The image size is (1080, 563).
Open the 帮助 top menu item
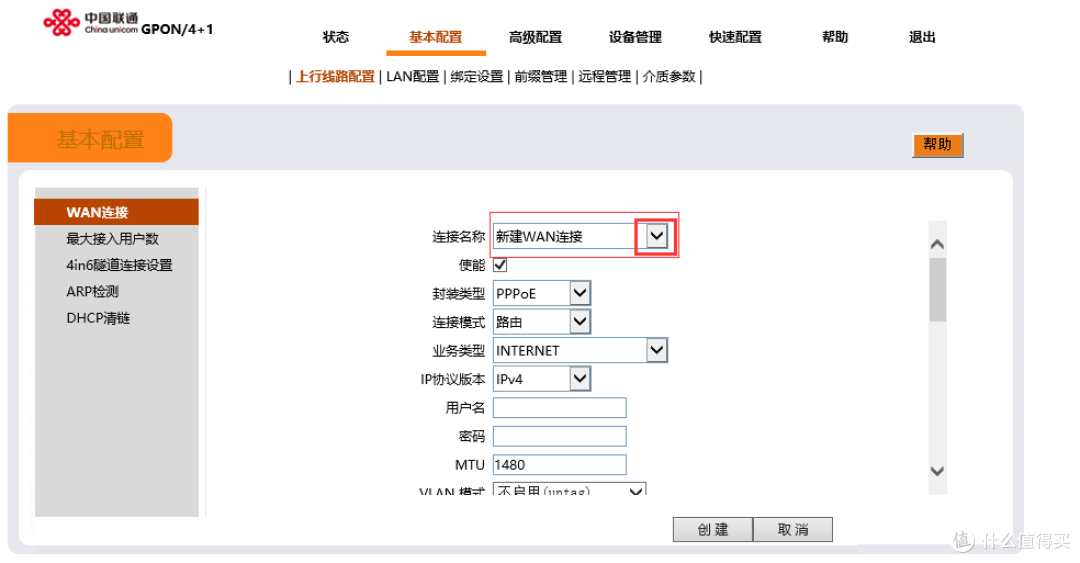[835, 37]
